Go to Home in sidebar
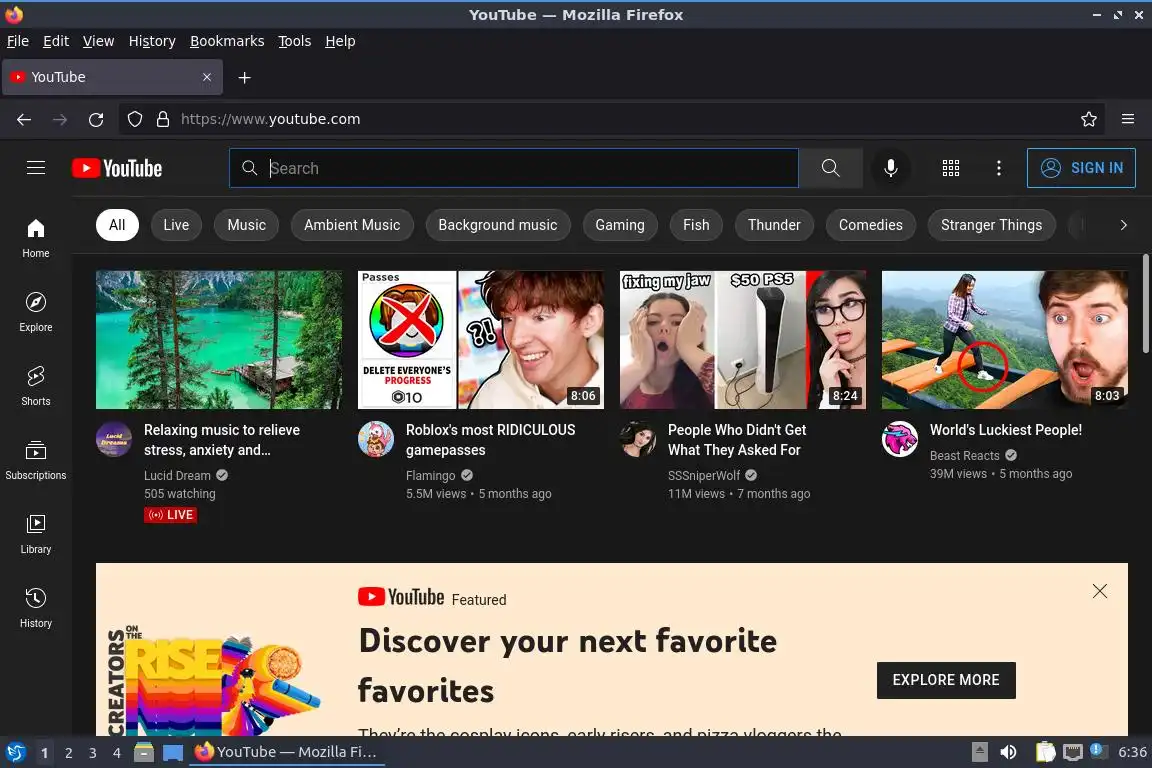1152x768 pixels. [35, 238]
